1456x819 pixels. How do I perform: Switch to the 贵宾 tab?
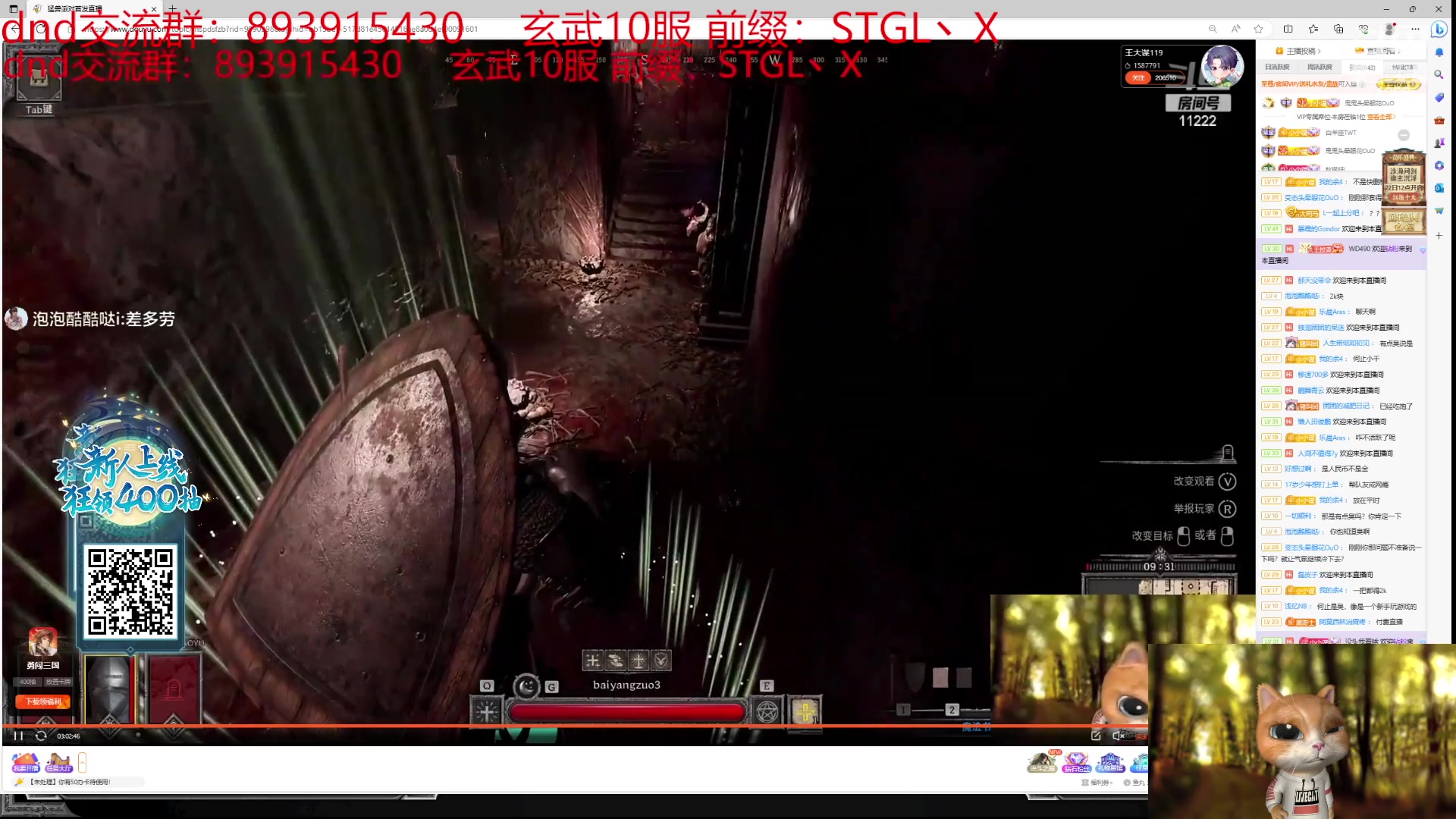1362,67
